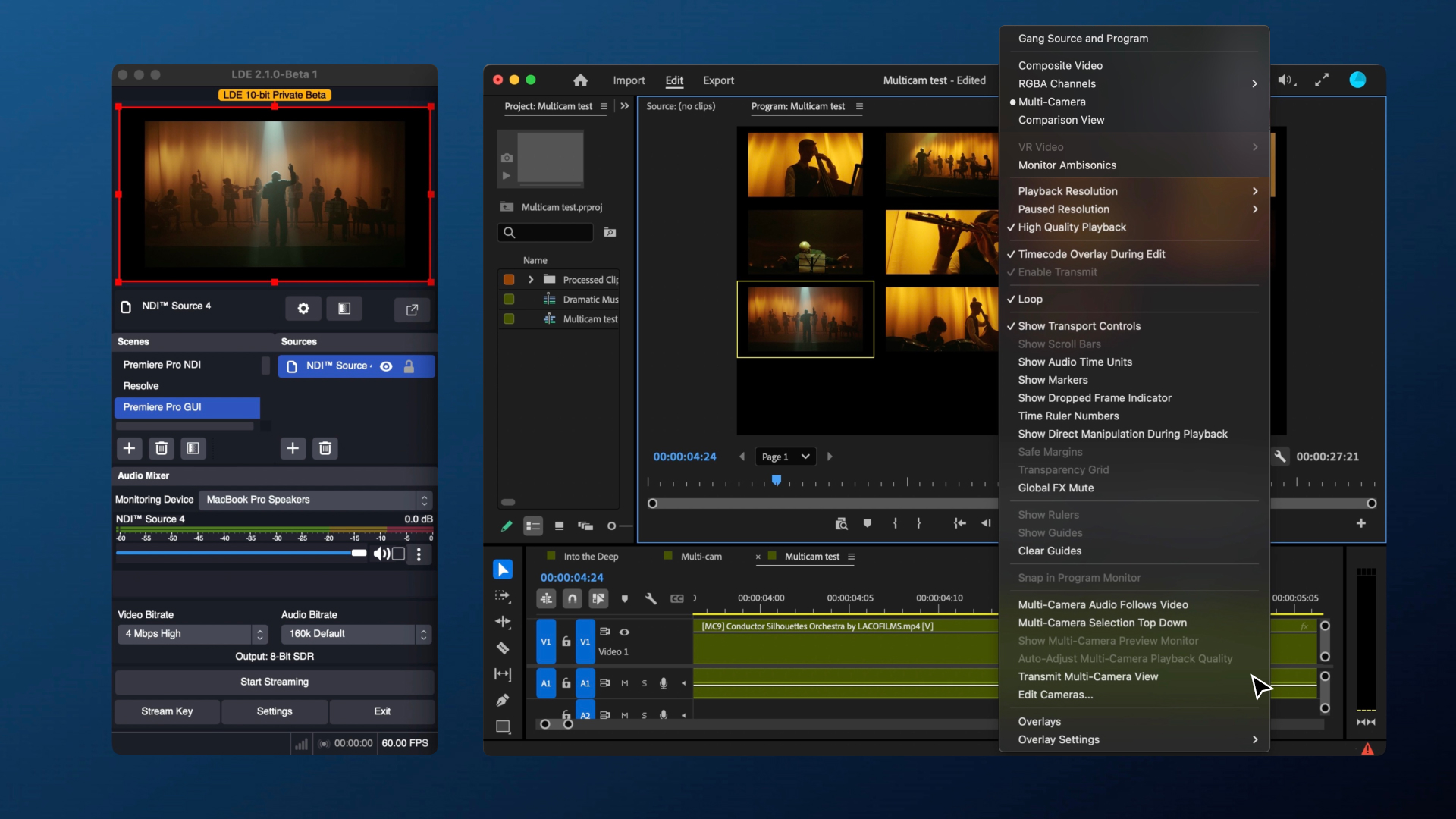Image resolution: width=1456 pixels, height=819 pixels.
Task: Select Resolve scene
Action: [187, 386]
